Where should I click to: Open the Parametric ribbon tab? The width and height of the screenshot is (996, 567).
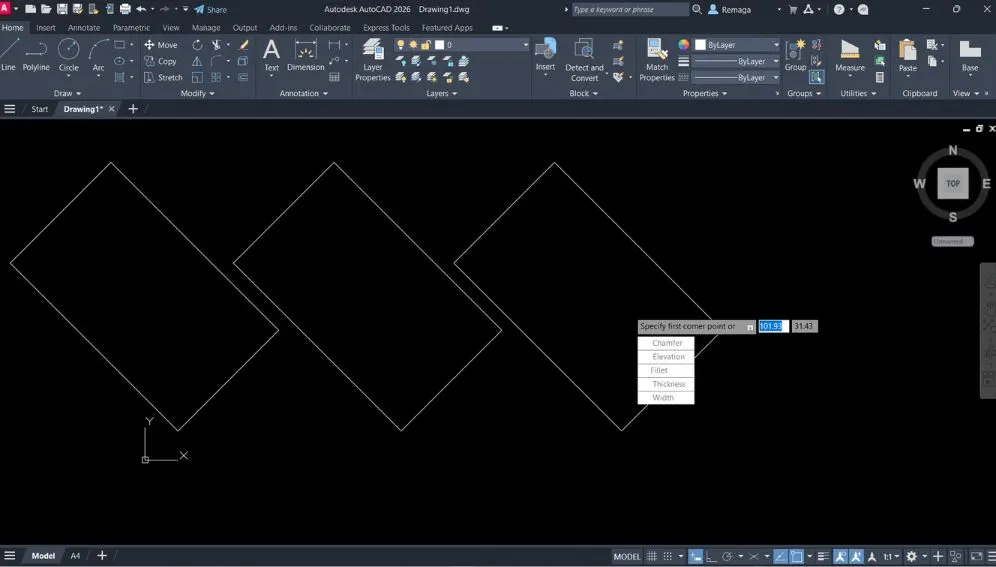[131, 28]
